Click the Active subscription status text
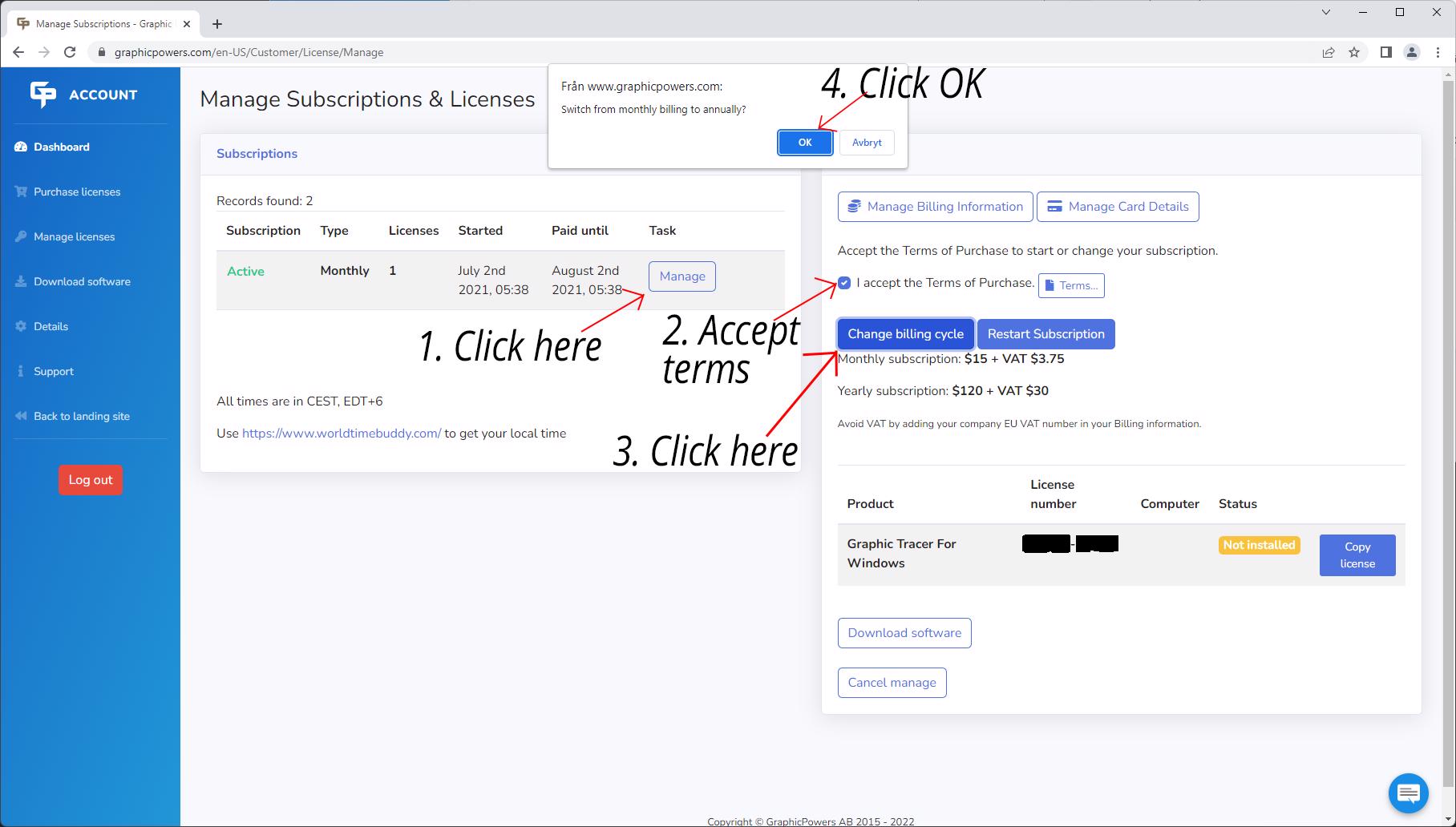Screen dimensions: 1456x827 tap(245, 272)
